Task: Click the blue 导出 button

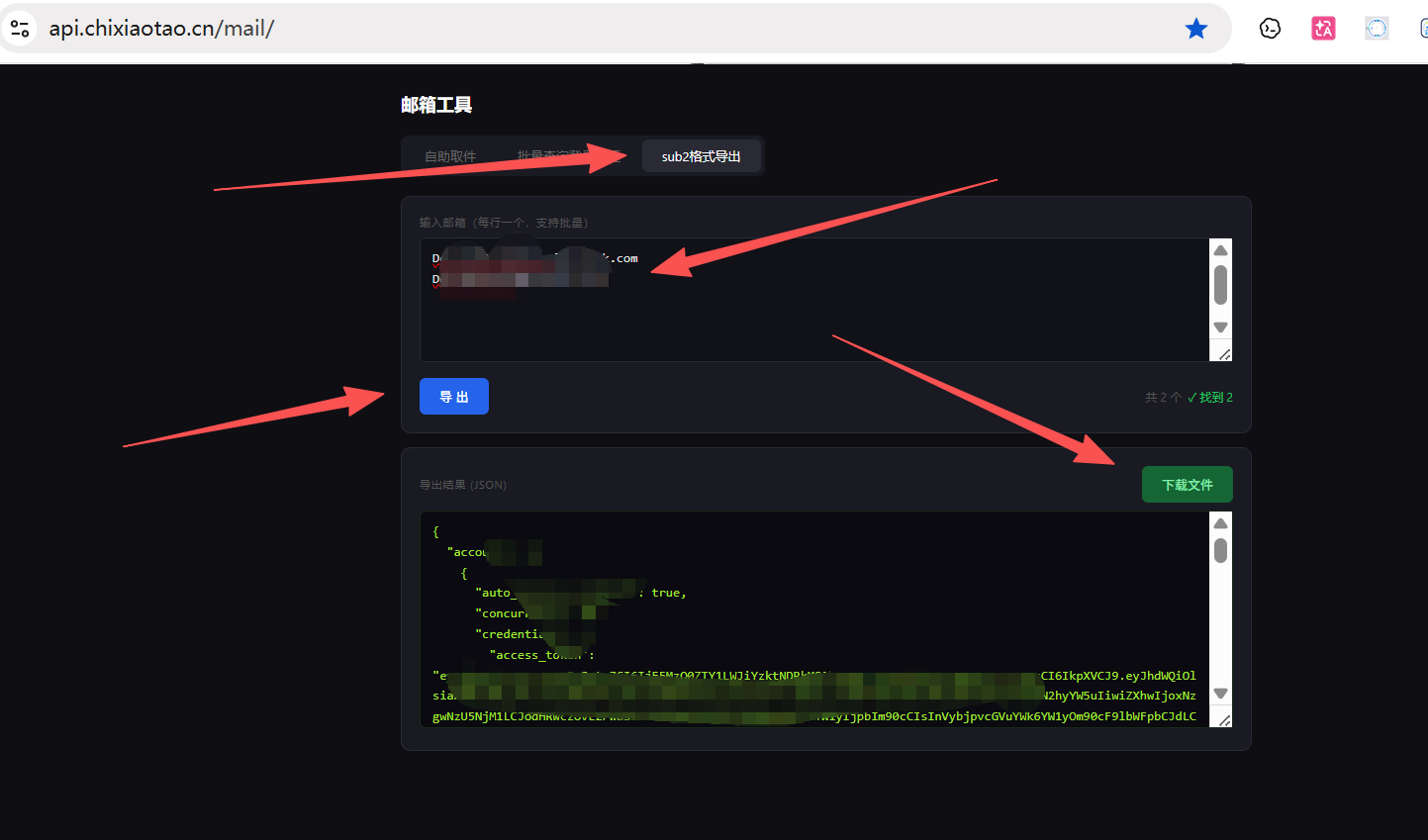Action: pos(454,397)
